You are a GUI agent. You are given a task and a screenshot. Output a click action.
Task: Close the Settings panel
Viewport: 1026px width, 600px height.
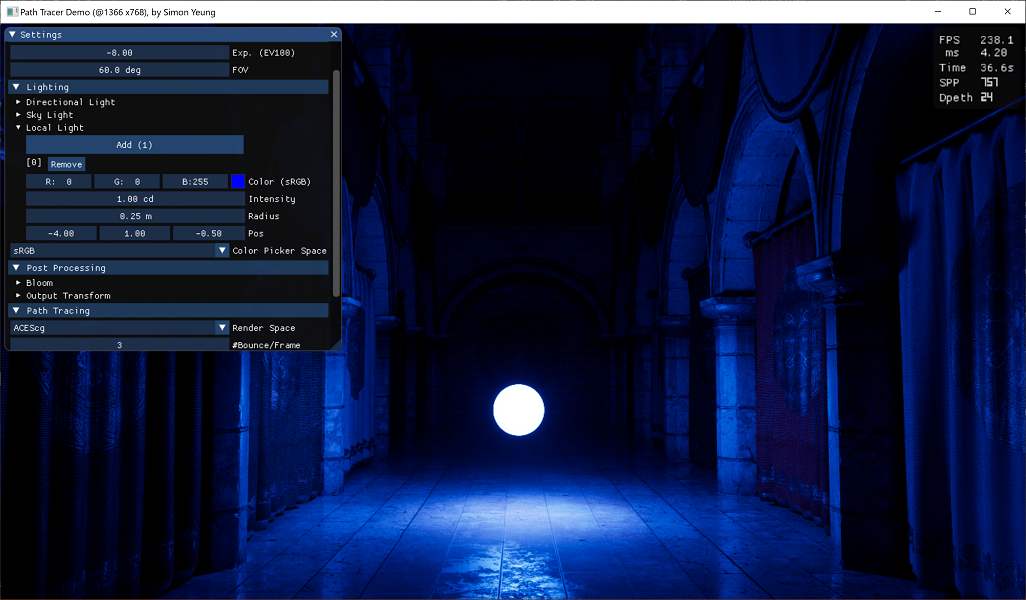pyautogui.click(x=334, y=34)
